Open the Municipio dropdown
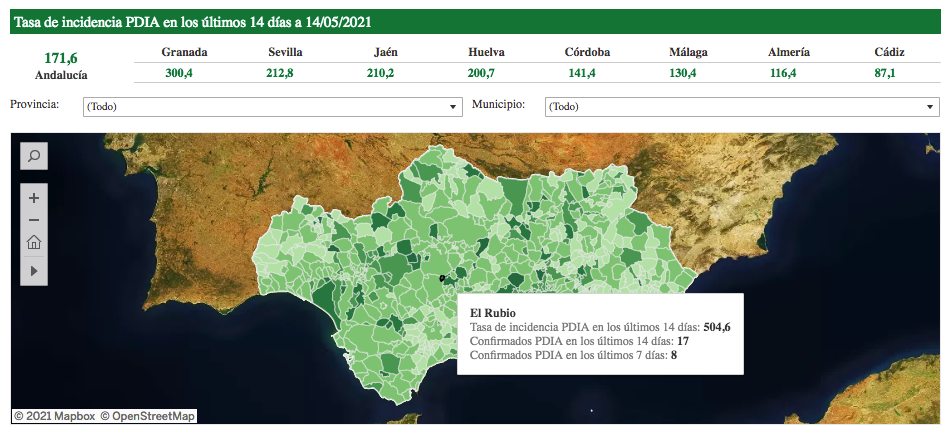This screenshot has height=428, width=946. tap(741, 107)
